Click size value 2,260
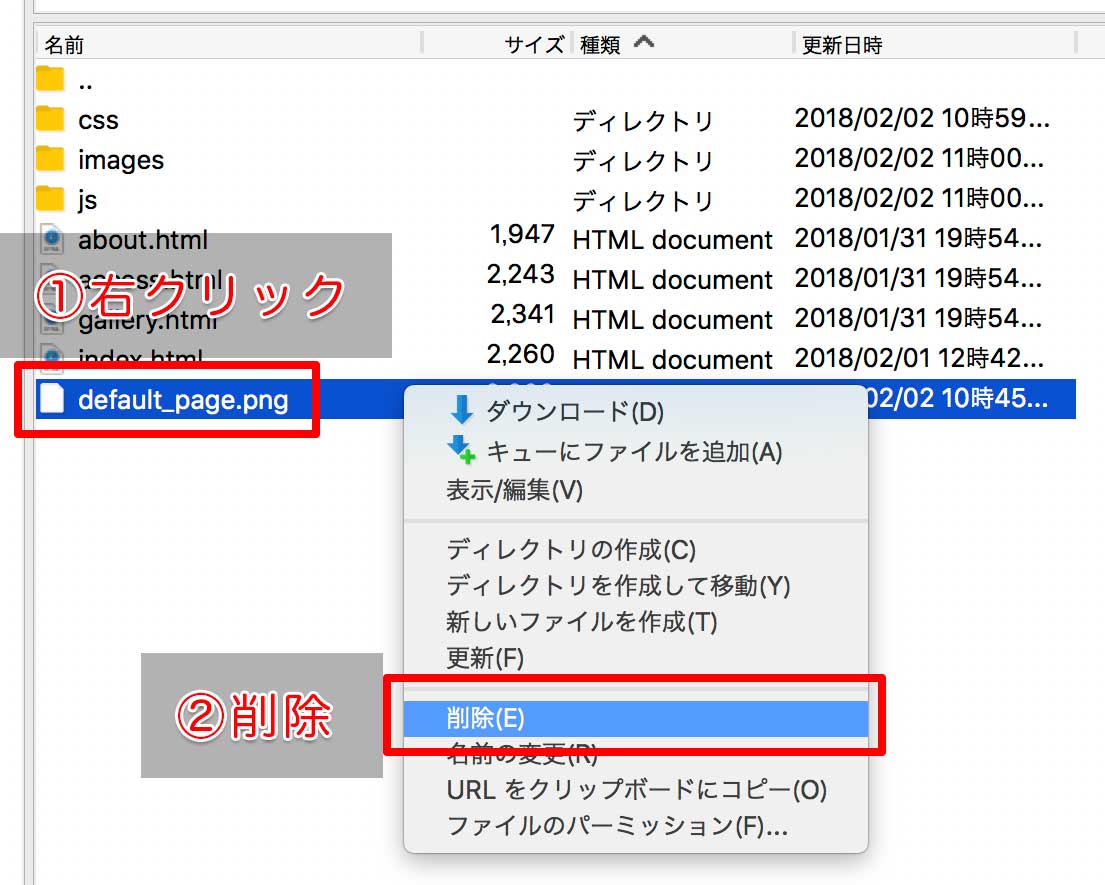Viewport: 1105px width, 885px height. point(521,354)
